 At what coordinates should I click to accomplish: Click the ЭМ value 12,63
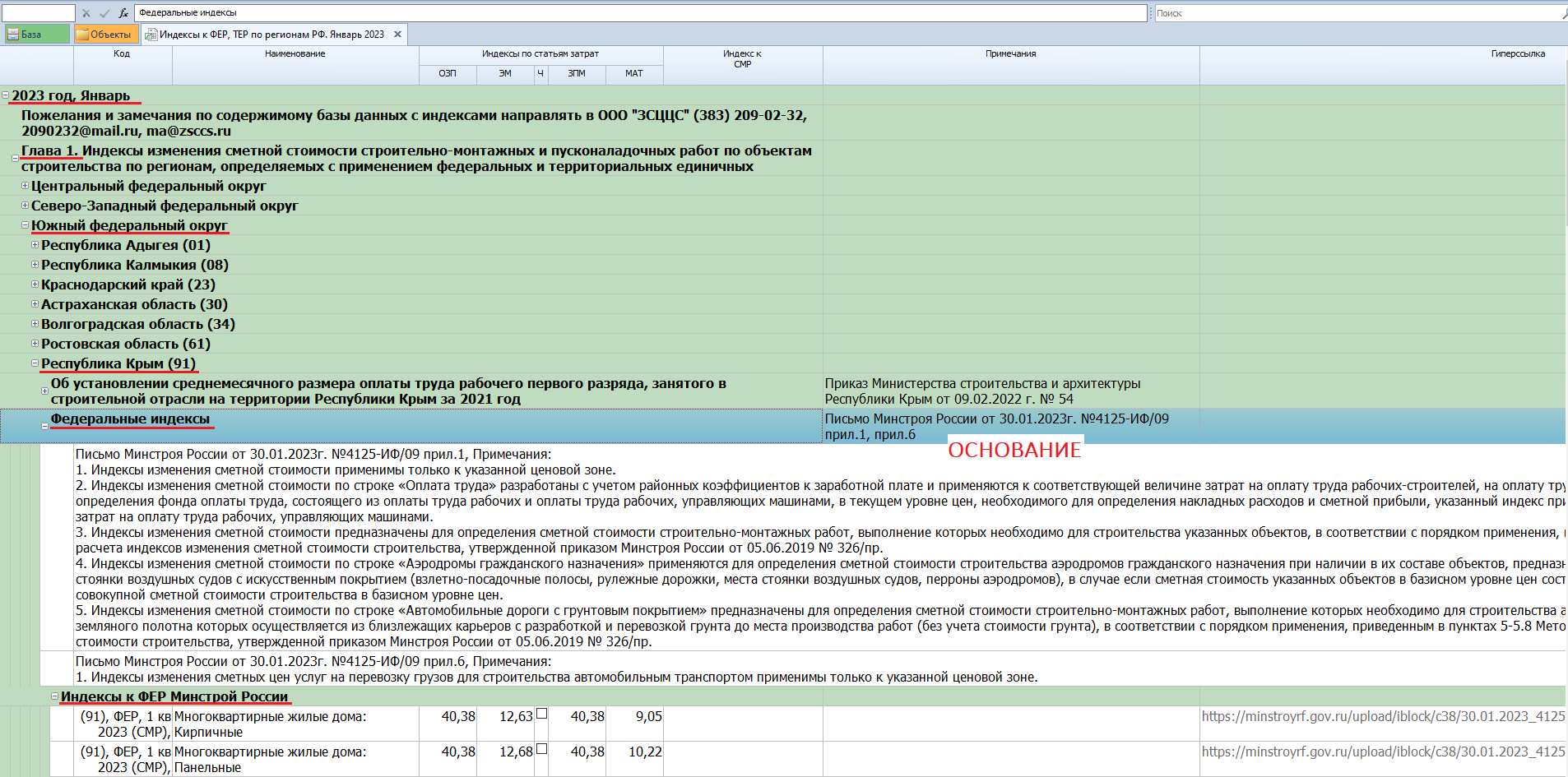click(516, 716)
